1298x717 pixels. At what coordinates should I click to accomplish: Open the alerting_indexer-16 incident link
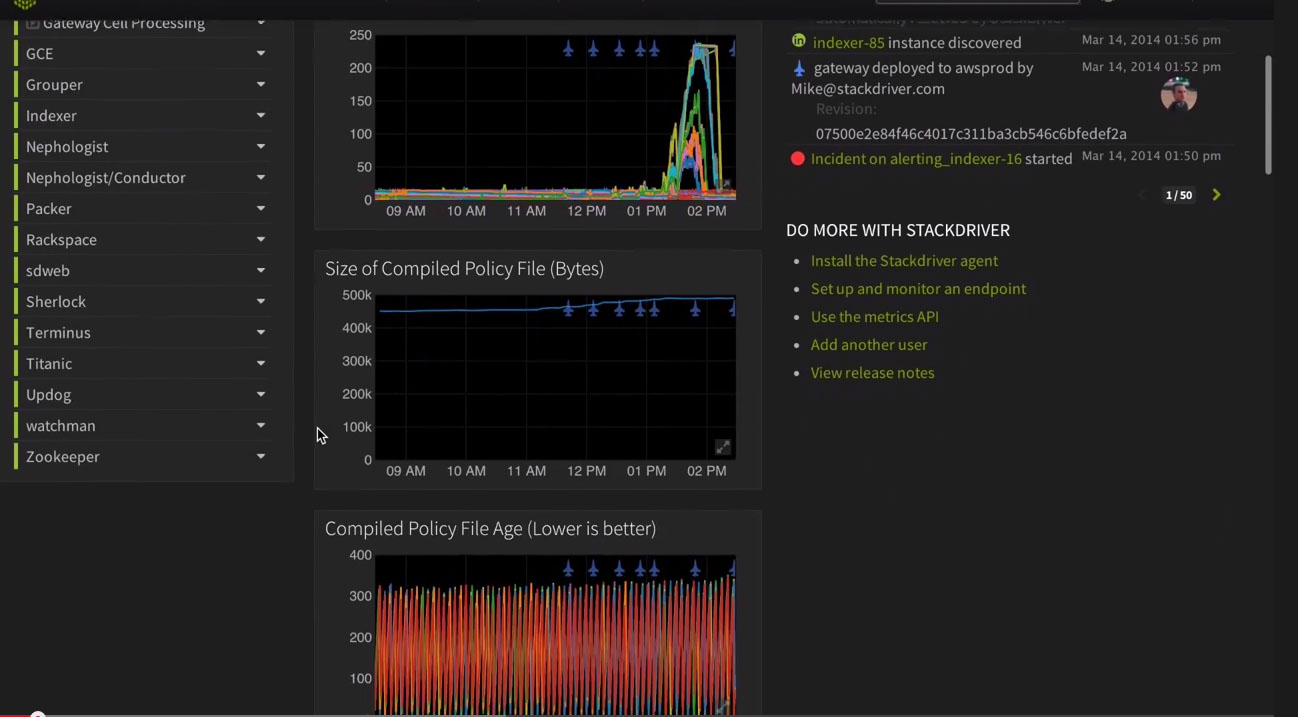coord(916,158)
